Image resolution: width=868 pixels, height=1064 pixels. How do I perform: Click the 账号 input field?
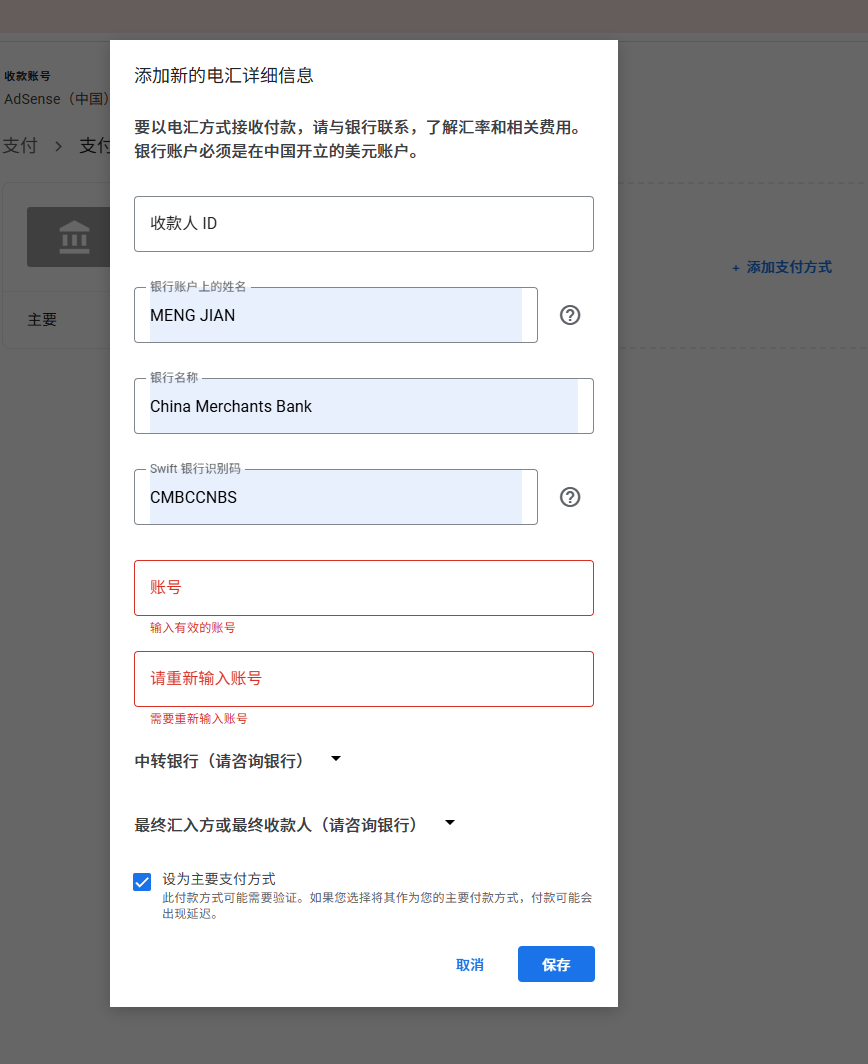[364, 588]
